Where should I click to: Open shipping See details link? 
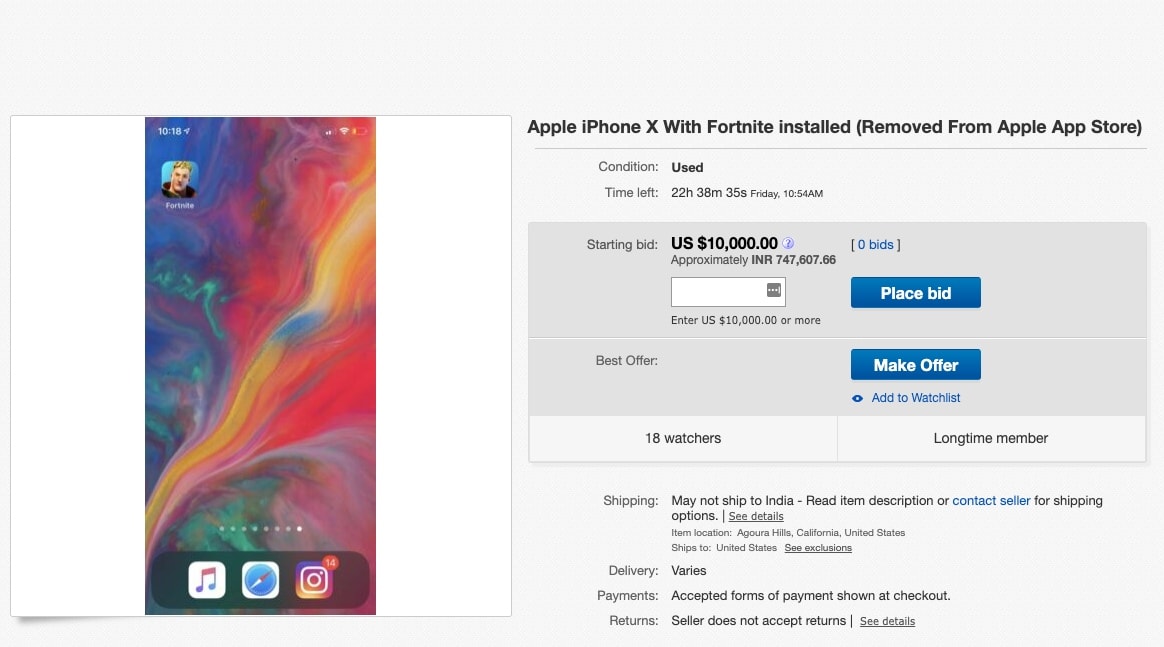click(x=756, y=517)
